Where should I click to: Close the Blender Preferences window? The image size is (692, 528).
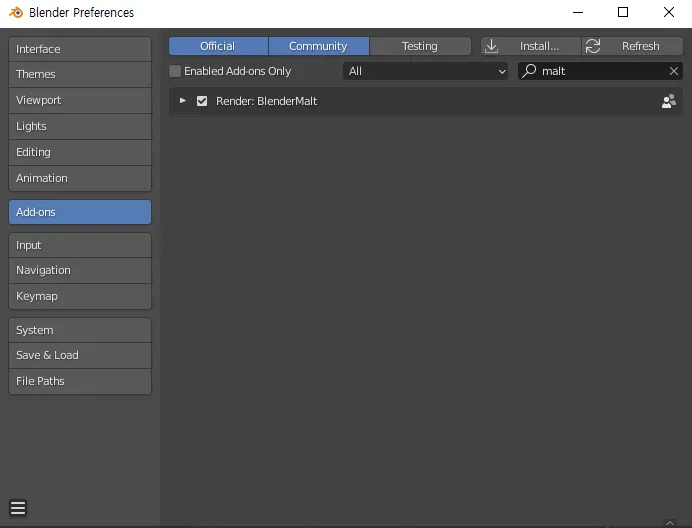pyautogui.click(x=669, y=12)
